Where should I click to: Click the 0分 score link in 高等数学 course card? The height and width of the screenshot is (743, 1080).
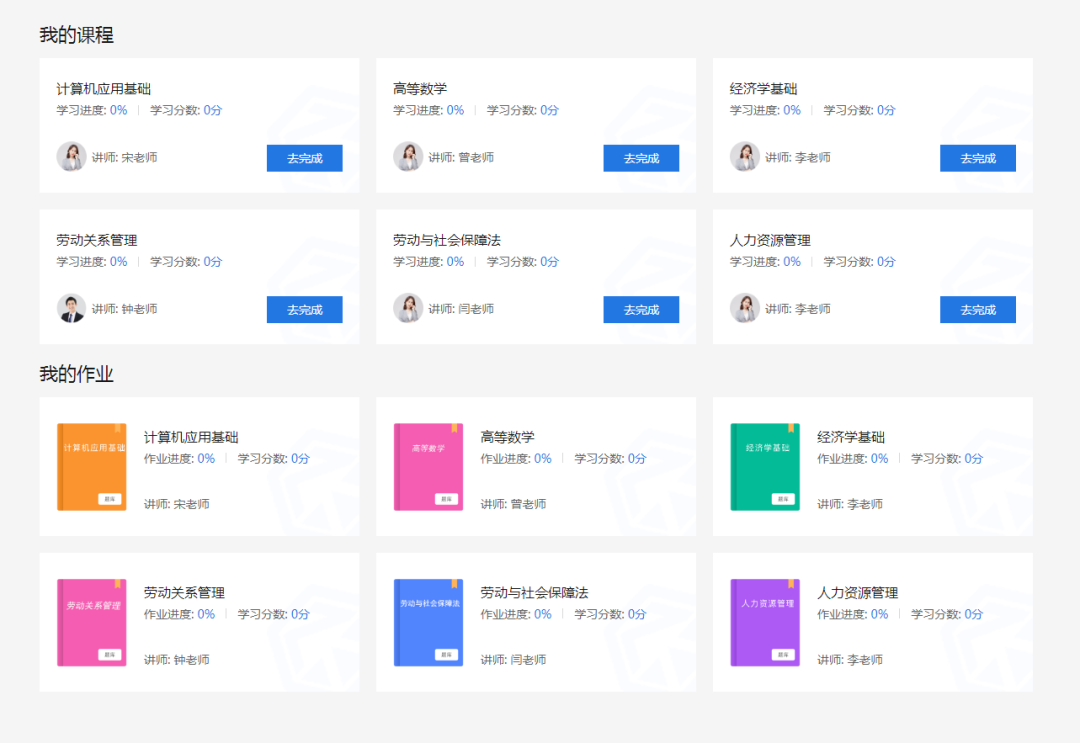[x=547, y=110]
